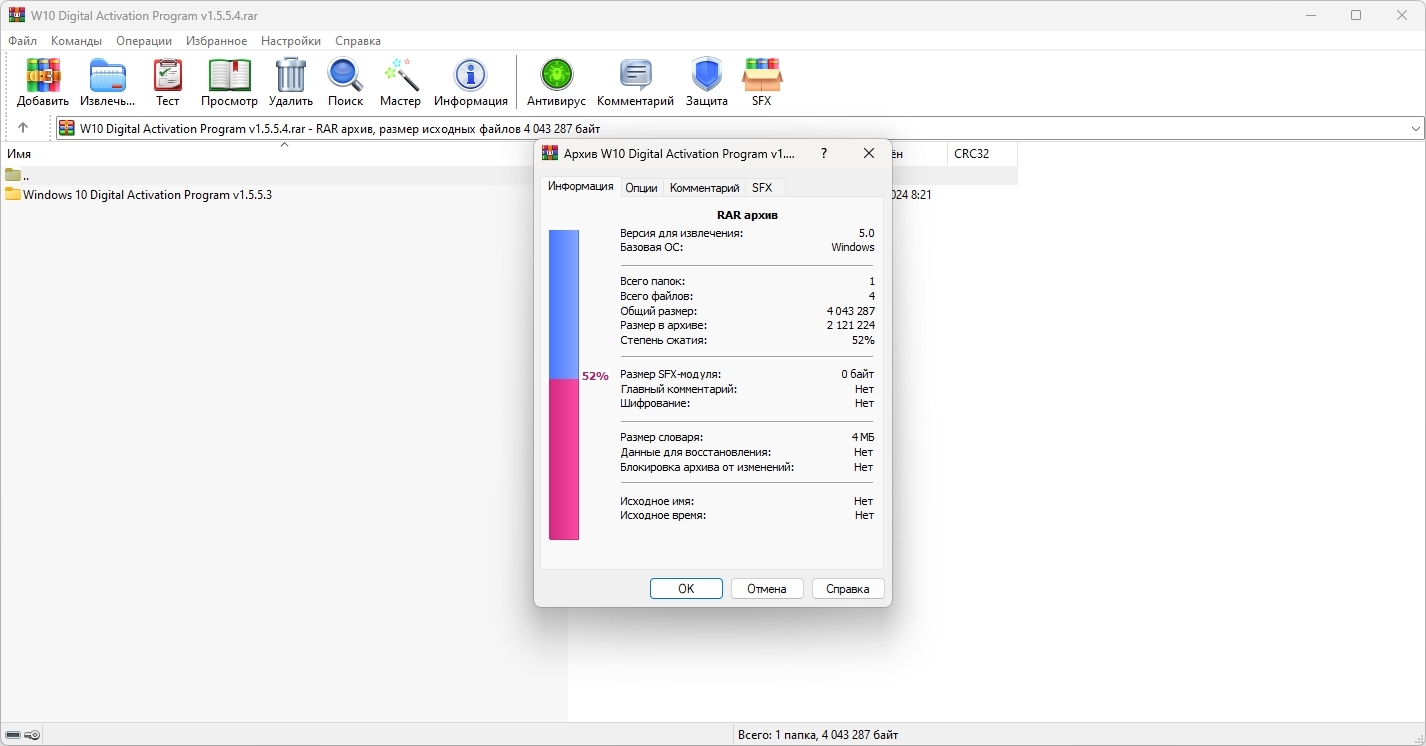Viewport: 1426px width, 746px height.
Task: Run the Тест archive check icon
Action: click(x=168, y=75)
